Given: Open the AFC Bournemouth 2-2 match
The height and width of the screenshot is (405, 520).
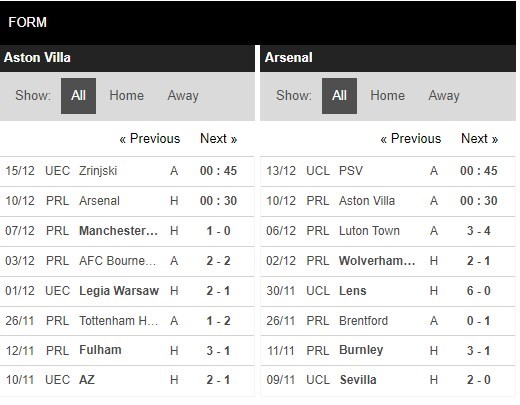Looking at the screenshot, I should pyautogui.click(x=127, y=261).
